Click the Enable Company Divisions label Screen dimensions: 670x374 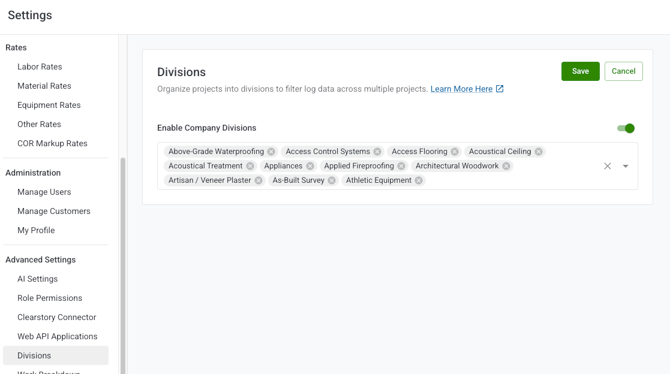coord(207,128)
